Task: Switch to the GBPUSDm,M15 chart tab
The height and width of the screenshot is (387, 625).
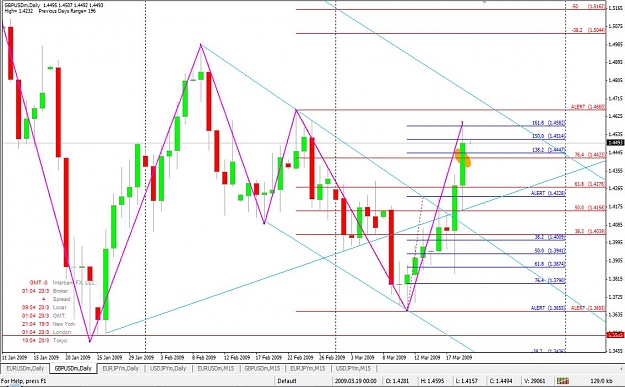Action: (x=262, y=369)
